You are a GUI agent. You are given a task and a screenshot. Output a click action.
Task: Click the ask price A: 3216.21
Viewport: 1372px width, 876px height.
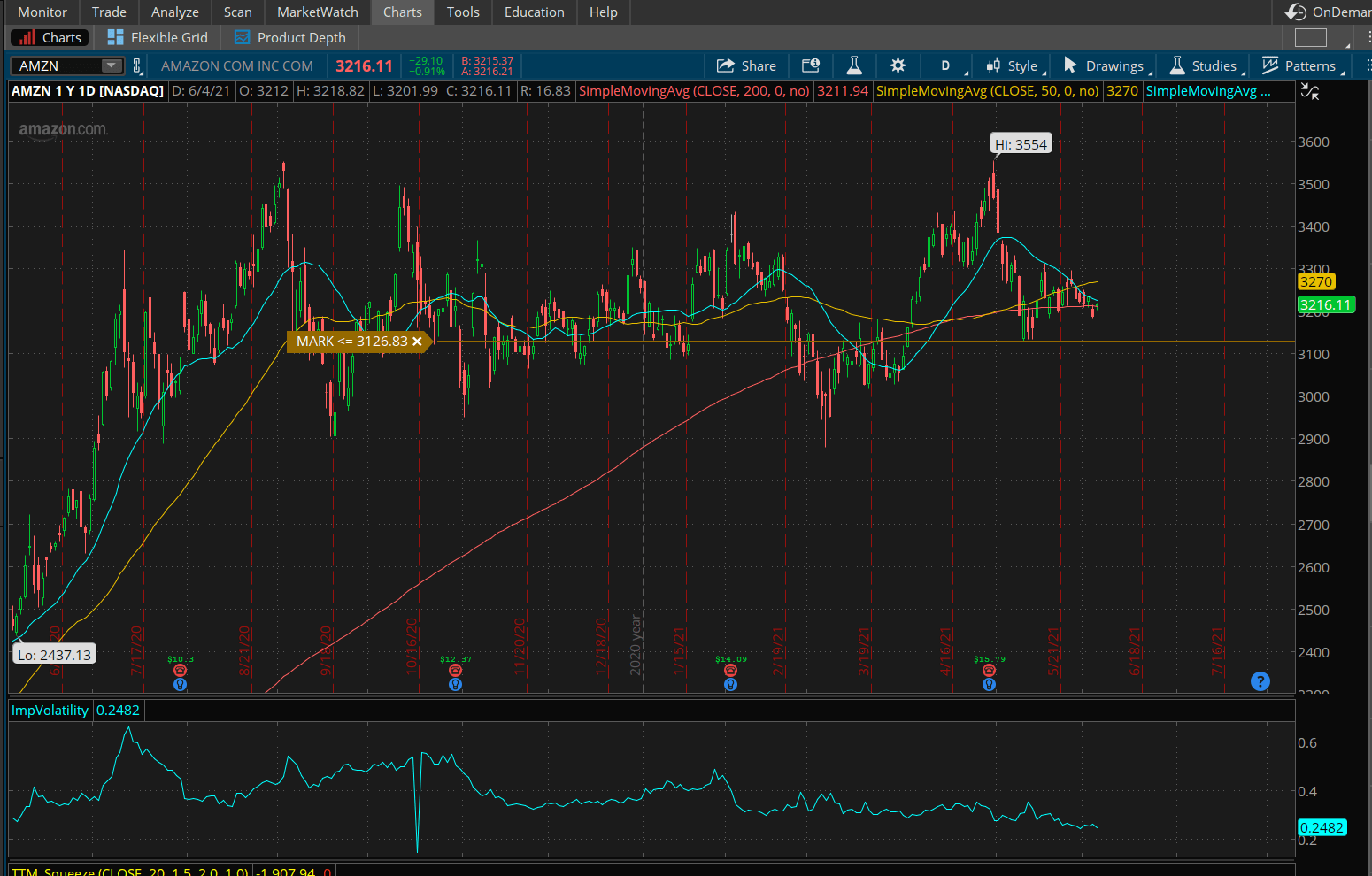click(488, 72)
